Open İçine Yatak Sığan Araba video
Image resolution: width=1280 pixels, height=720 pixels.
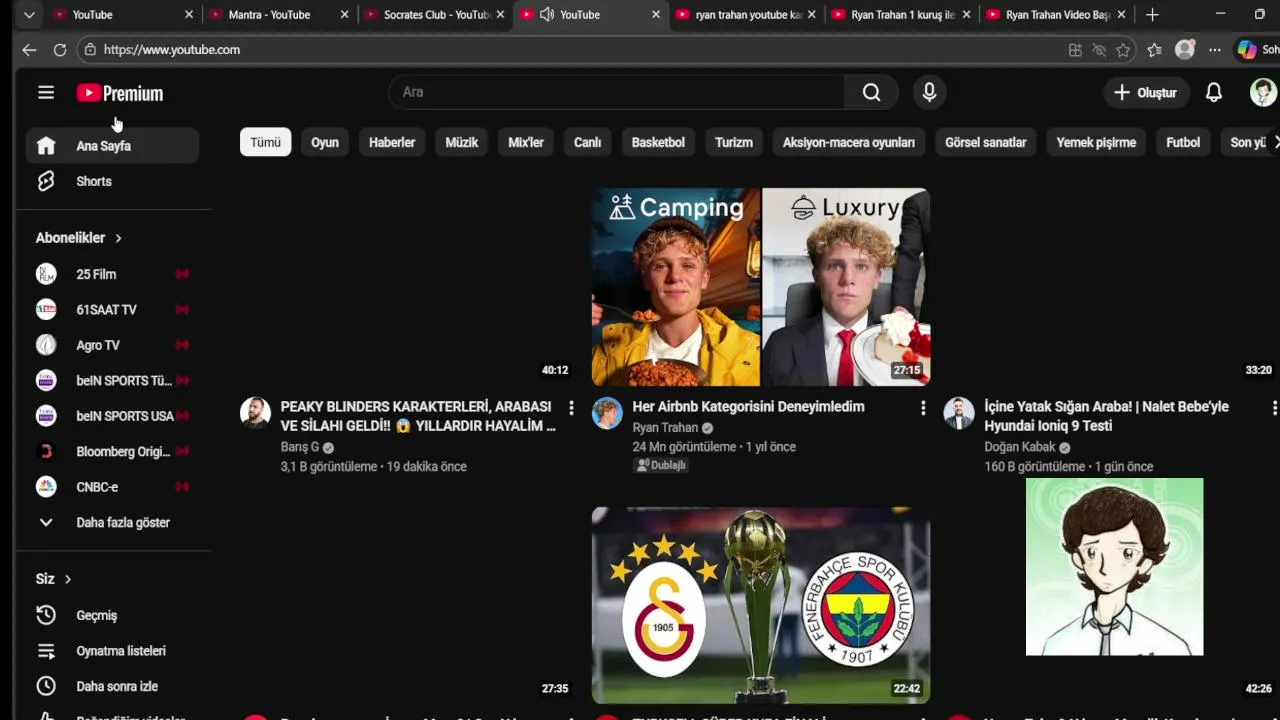tap(1107, 416)
